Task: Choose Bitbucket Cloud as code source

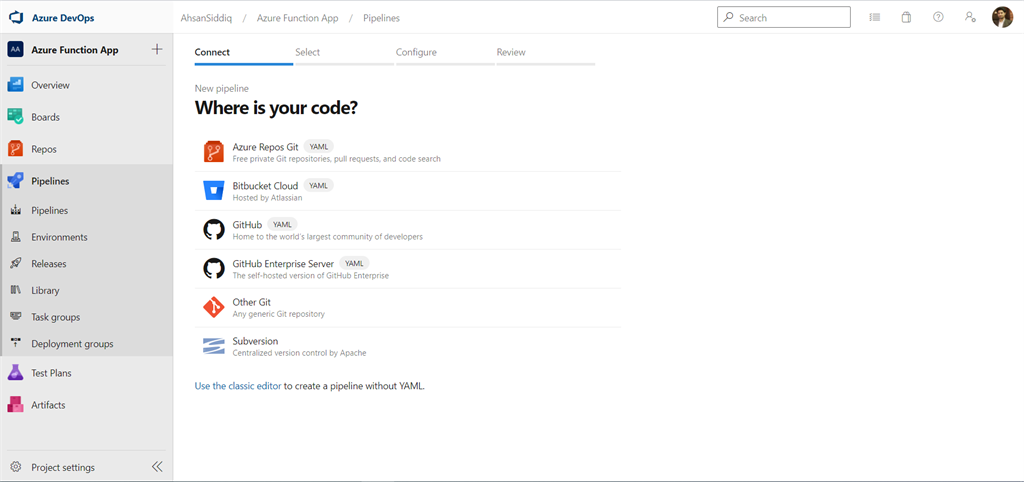Action: coord(408,191)
